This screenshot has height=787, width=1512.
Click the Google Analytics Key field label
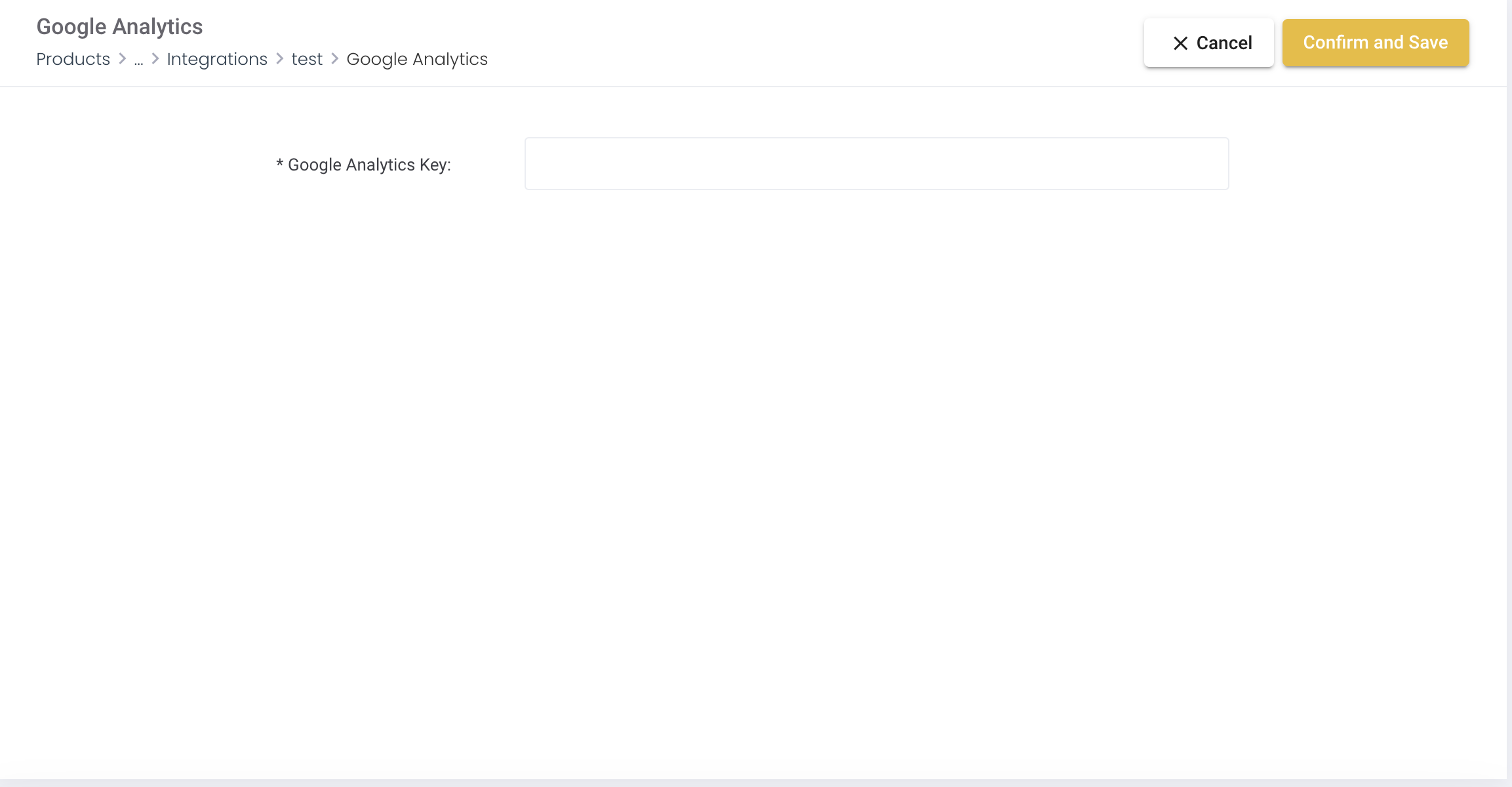[369, 165]
